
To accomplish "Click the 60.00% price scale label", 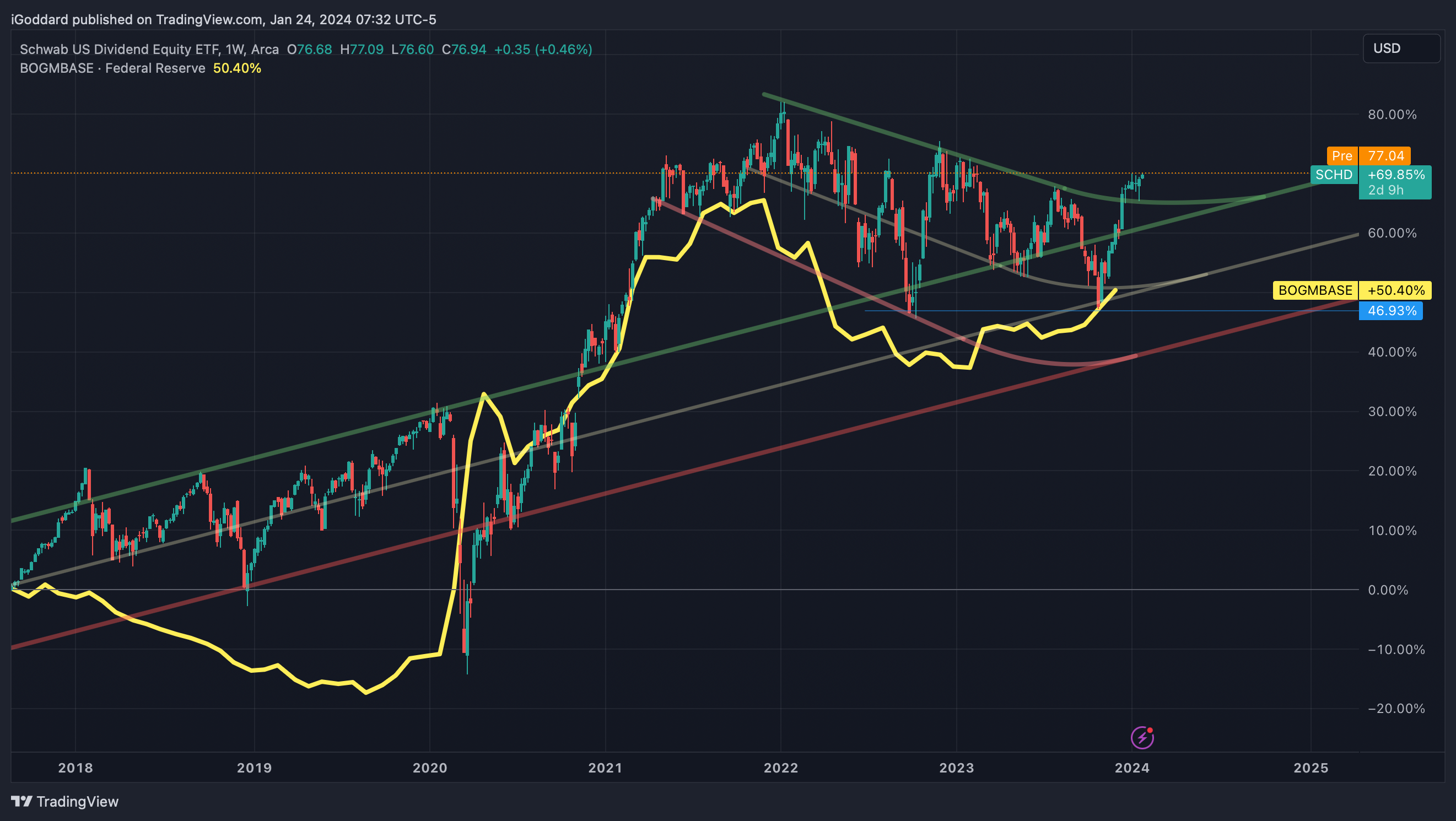I will (1392, 234).
